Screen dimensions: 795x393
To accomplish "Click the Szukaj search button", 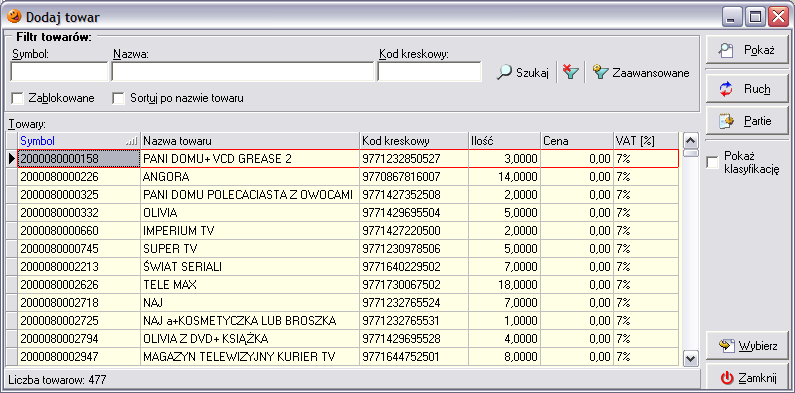I will [523, 73].
